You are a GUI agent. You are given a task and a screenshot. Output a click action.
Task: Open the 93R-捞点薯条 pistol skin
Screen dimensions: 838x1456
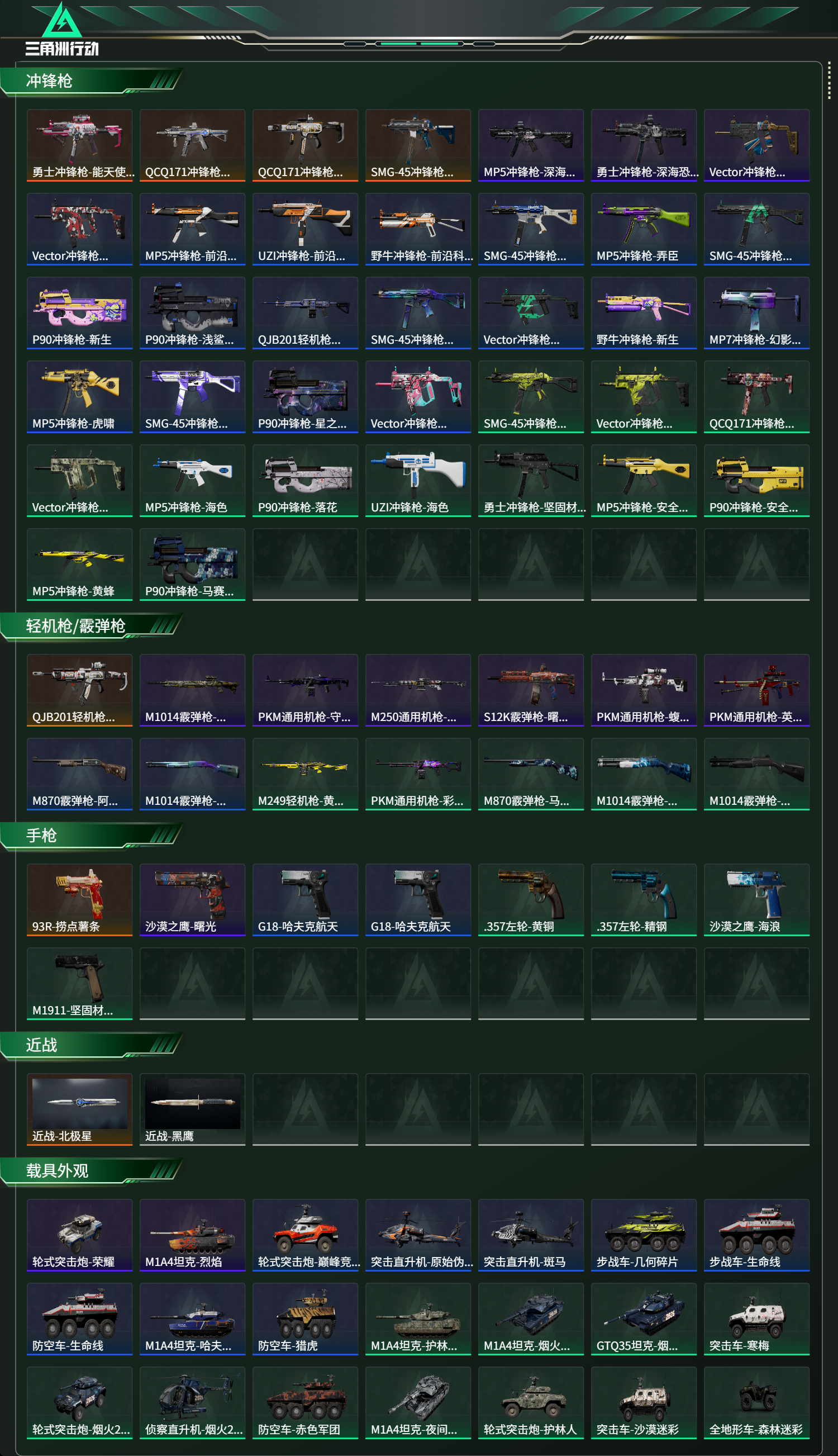click(x=79, y=899)
